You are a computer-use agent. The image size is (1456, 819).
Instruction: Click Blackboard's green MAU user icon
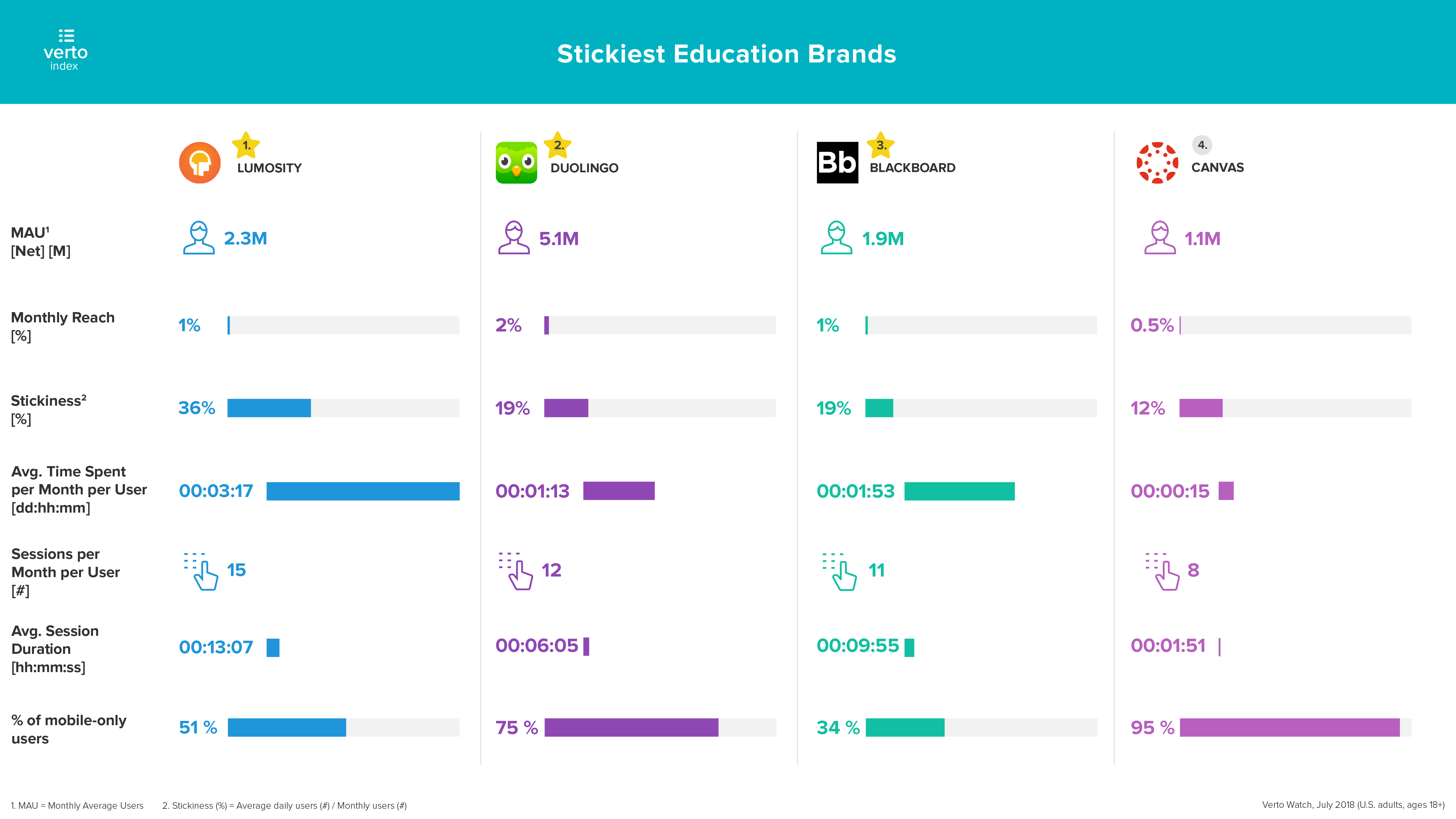(836, 238)
